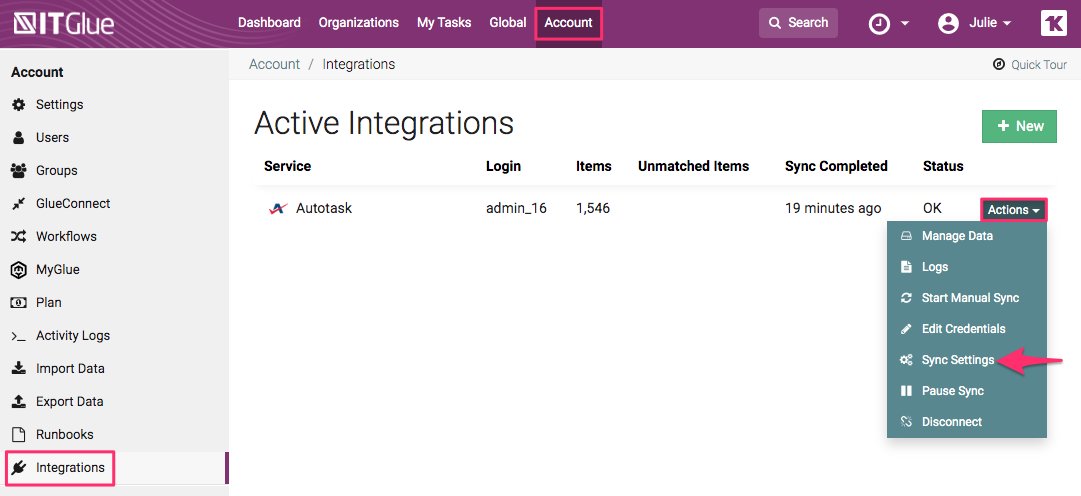Click the Runbooks document icon
1081x496 pixels.
(x=19, y=435)
